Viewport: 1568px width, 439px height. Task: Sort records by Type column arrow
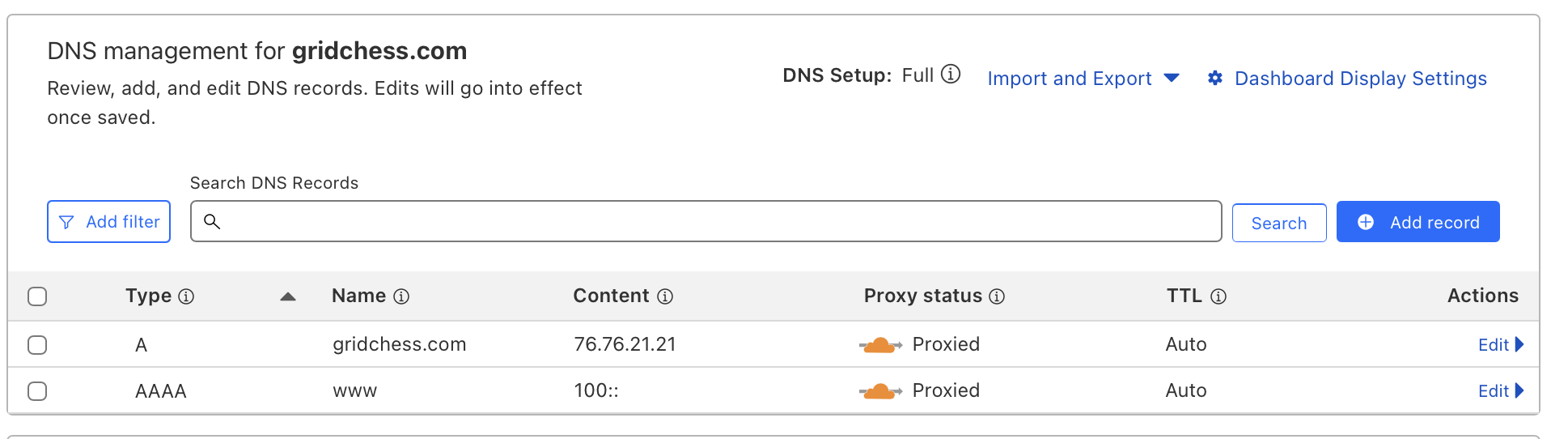(287, 296)
